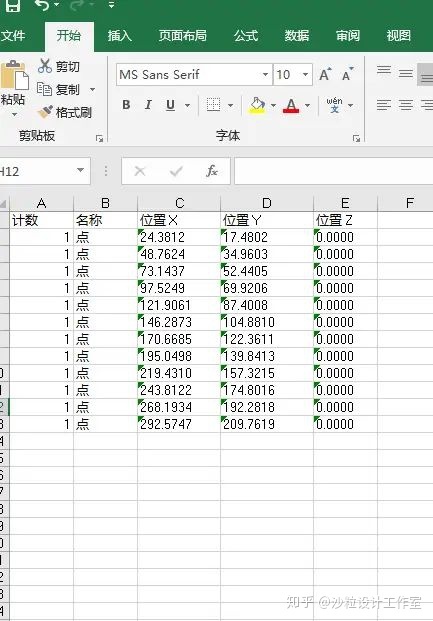Click the formula bar Cancel X icon

click(x=140, y=171)
